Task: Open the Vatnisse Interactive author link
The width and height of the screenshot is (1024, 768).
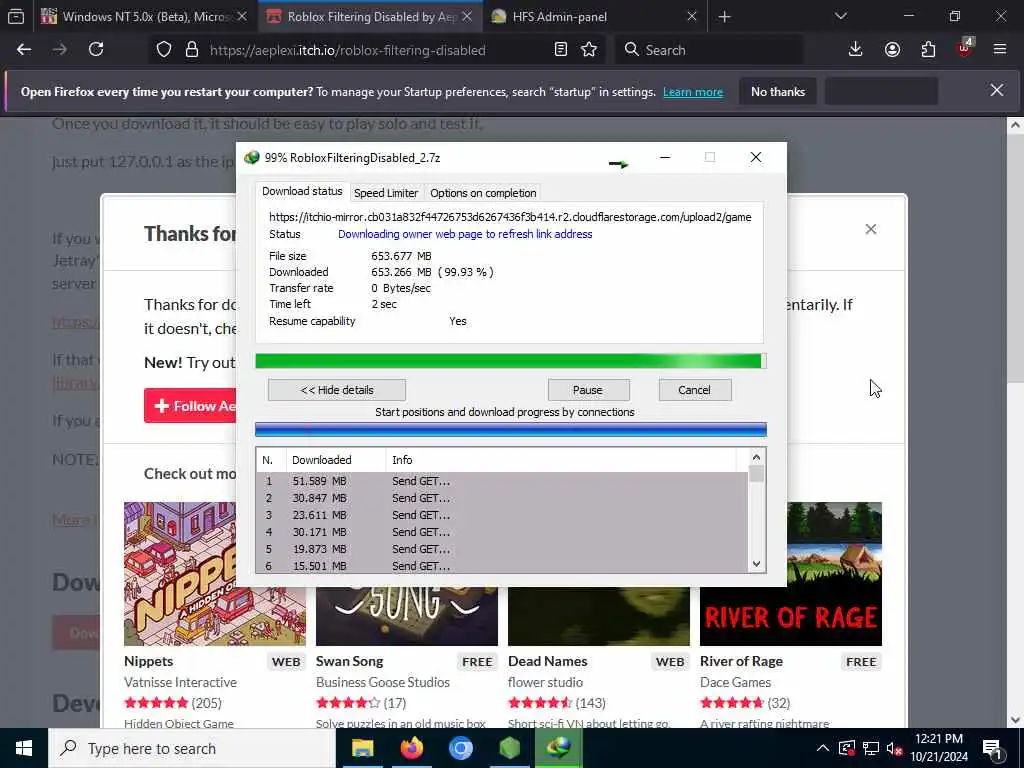Action: (180, 682)
